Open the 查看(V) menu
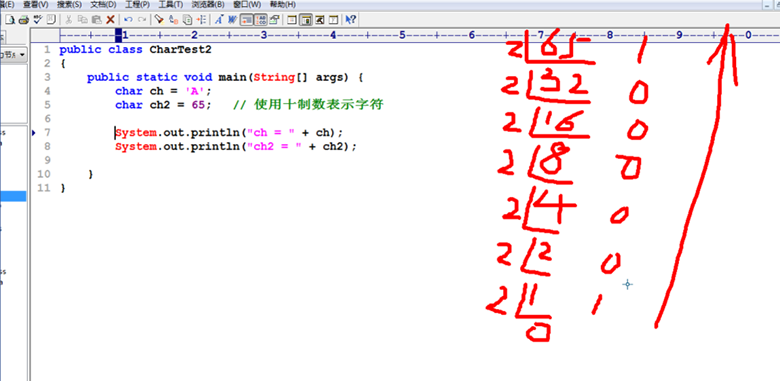This screenshot has height=381, width=780. coord(36,4)
